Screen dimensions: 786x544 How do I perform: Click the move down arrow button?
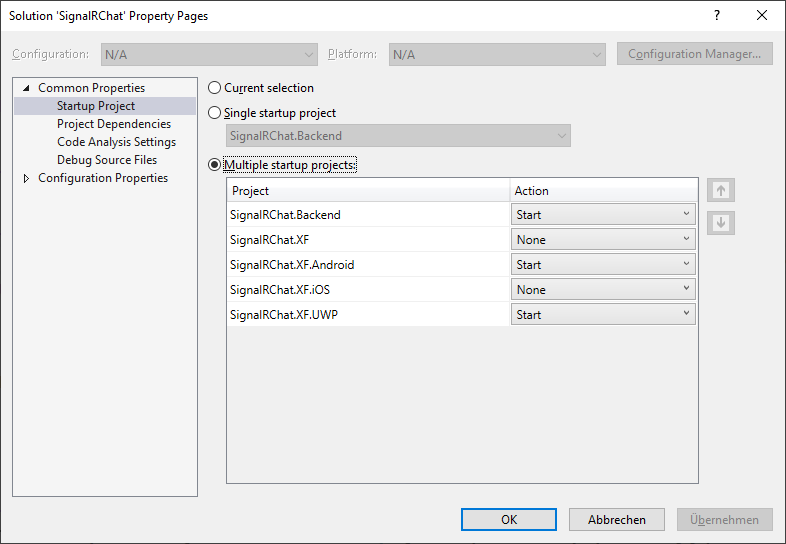coord(721,223)
